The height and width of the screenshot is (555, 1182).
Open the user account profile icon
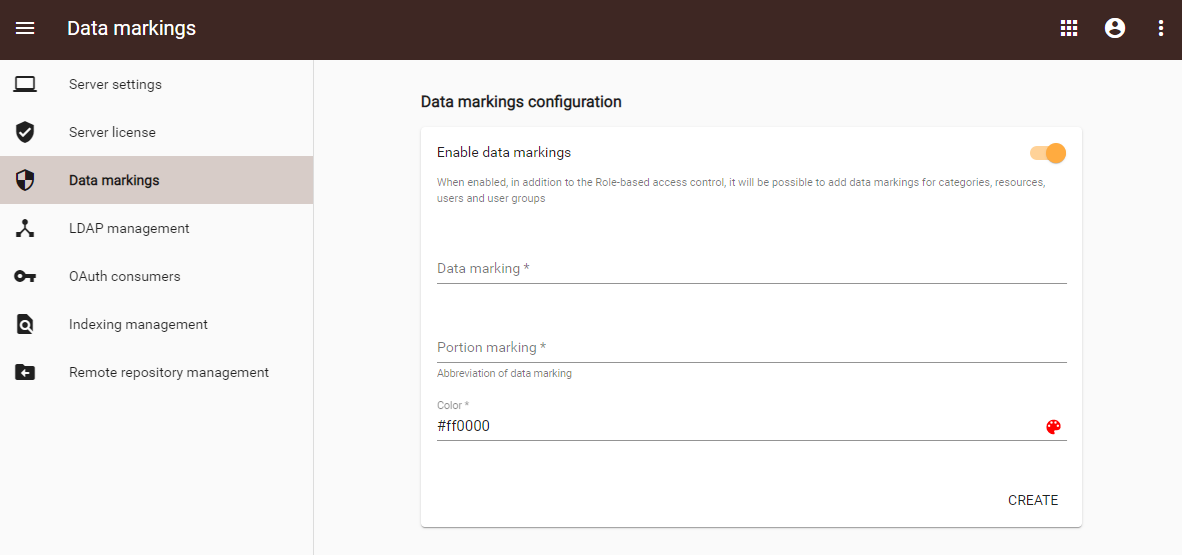tap(1115, 28)
